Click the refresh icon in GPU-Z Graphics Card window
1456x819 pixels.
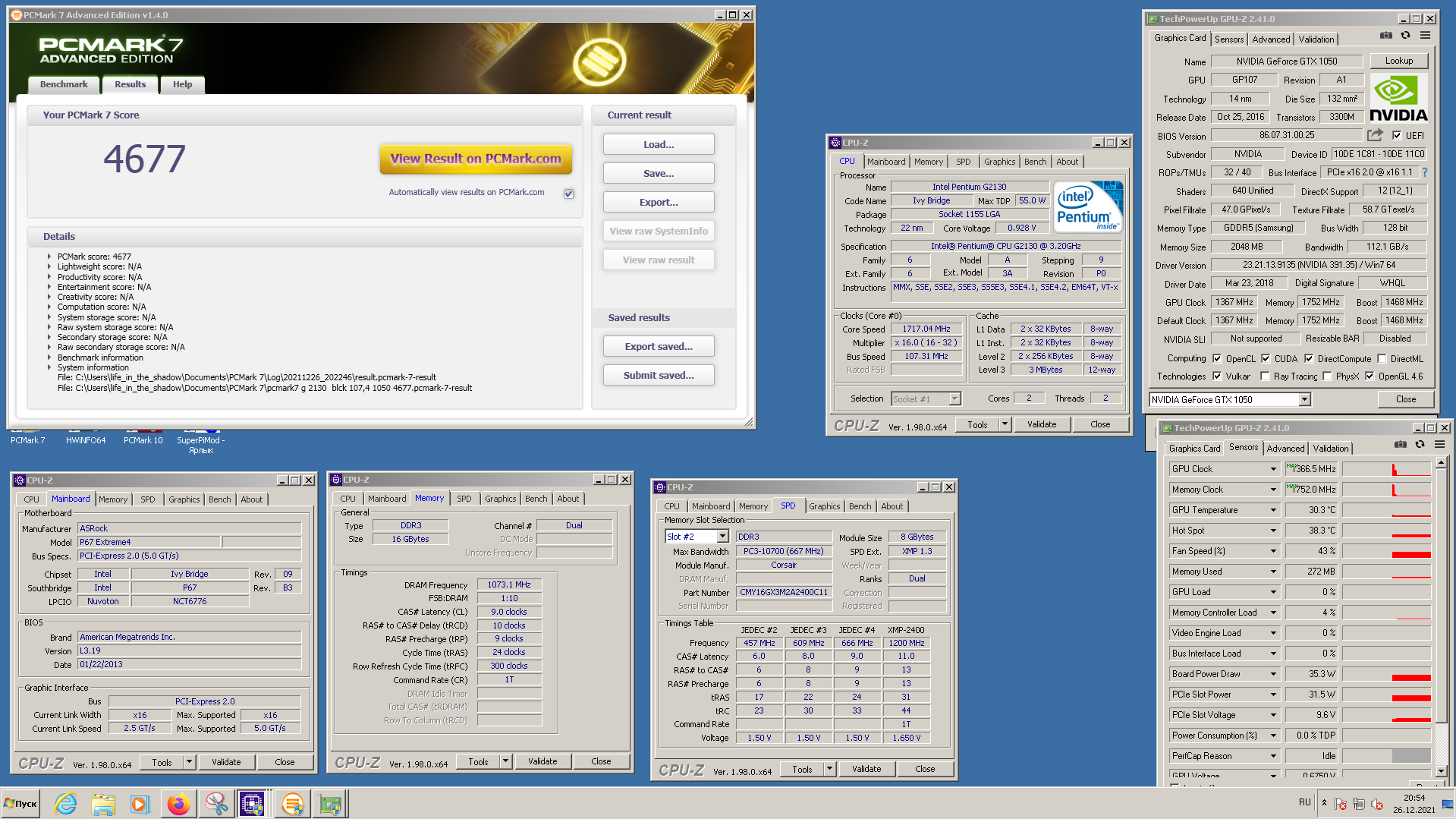(1405, 35)
